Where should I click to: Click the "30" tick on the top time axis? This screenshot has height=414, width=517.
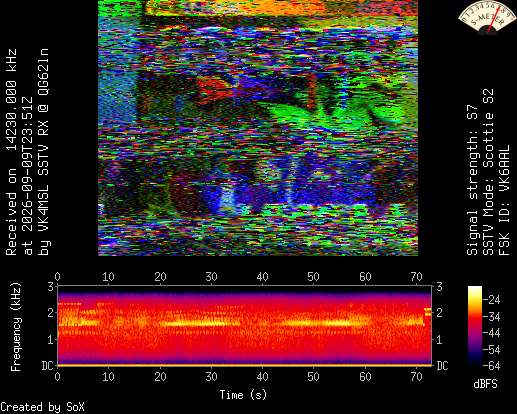(x=211, y=277)
